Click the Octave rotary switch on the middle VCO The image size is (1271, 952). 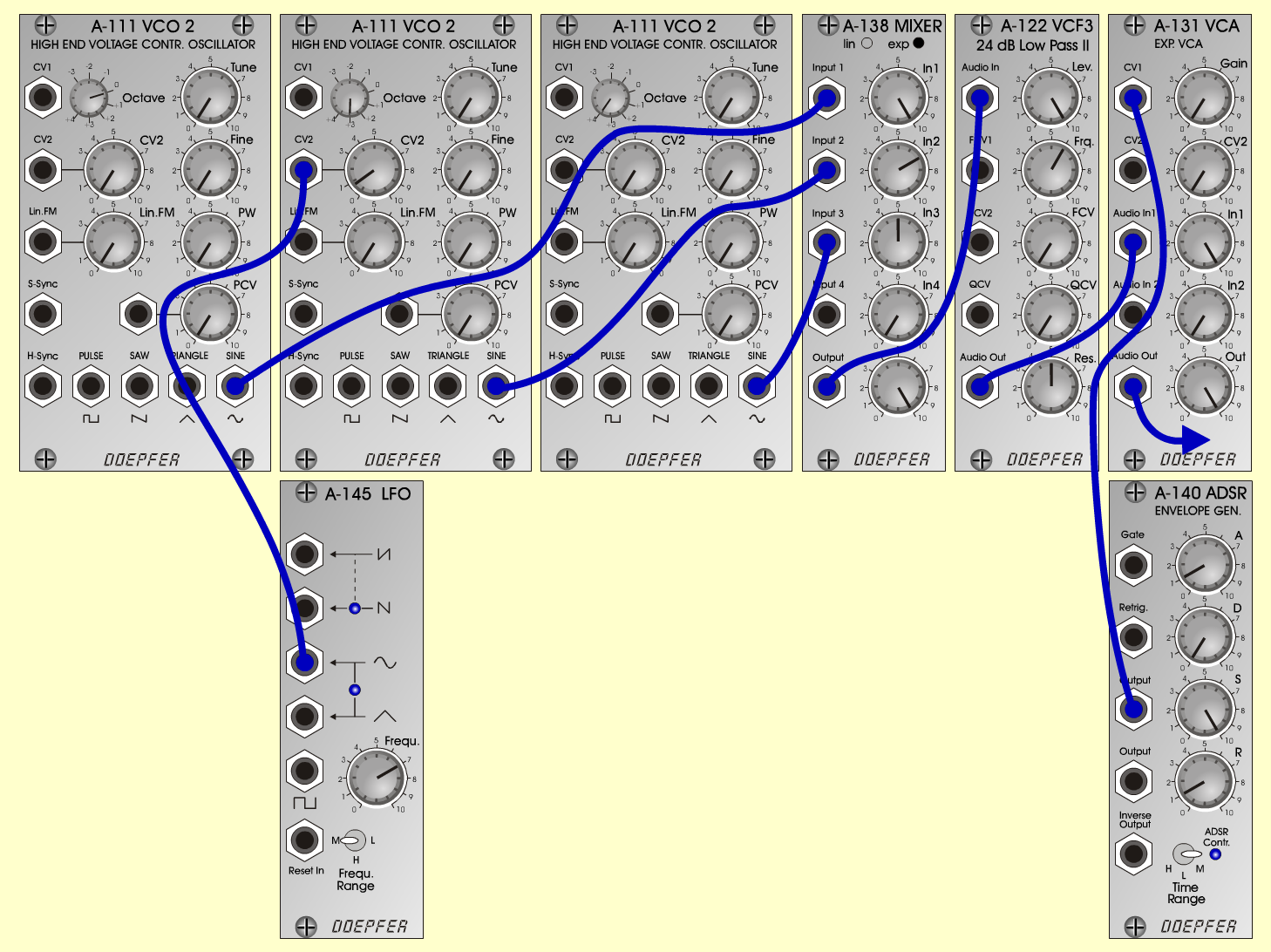point(351,98)
